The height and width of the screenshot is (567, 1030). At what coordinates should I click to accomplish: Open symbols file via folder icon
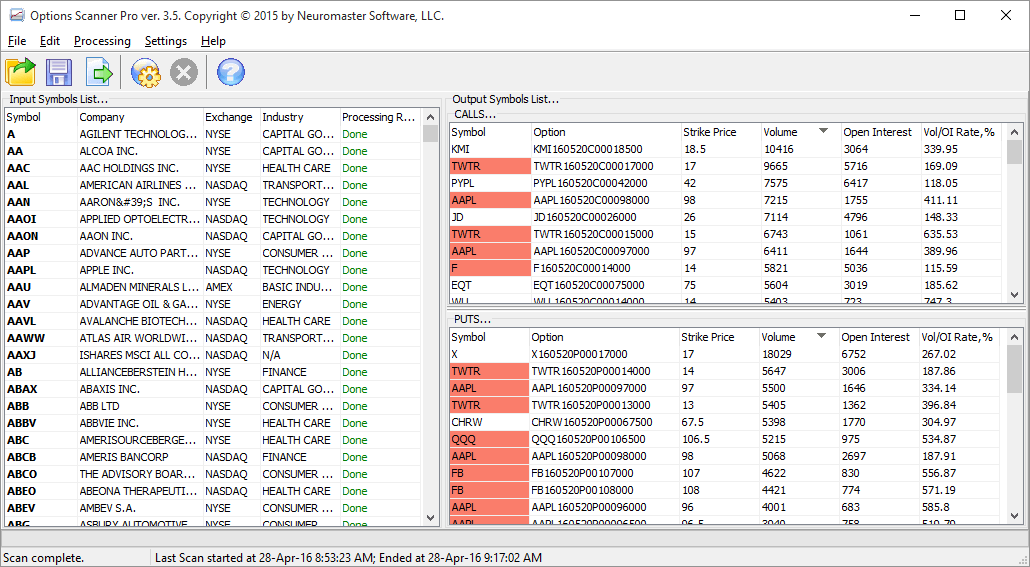20,72
